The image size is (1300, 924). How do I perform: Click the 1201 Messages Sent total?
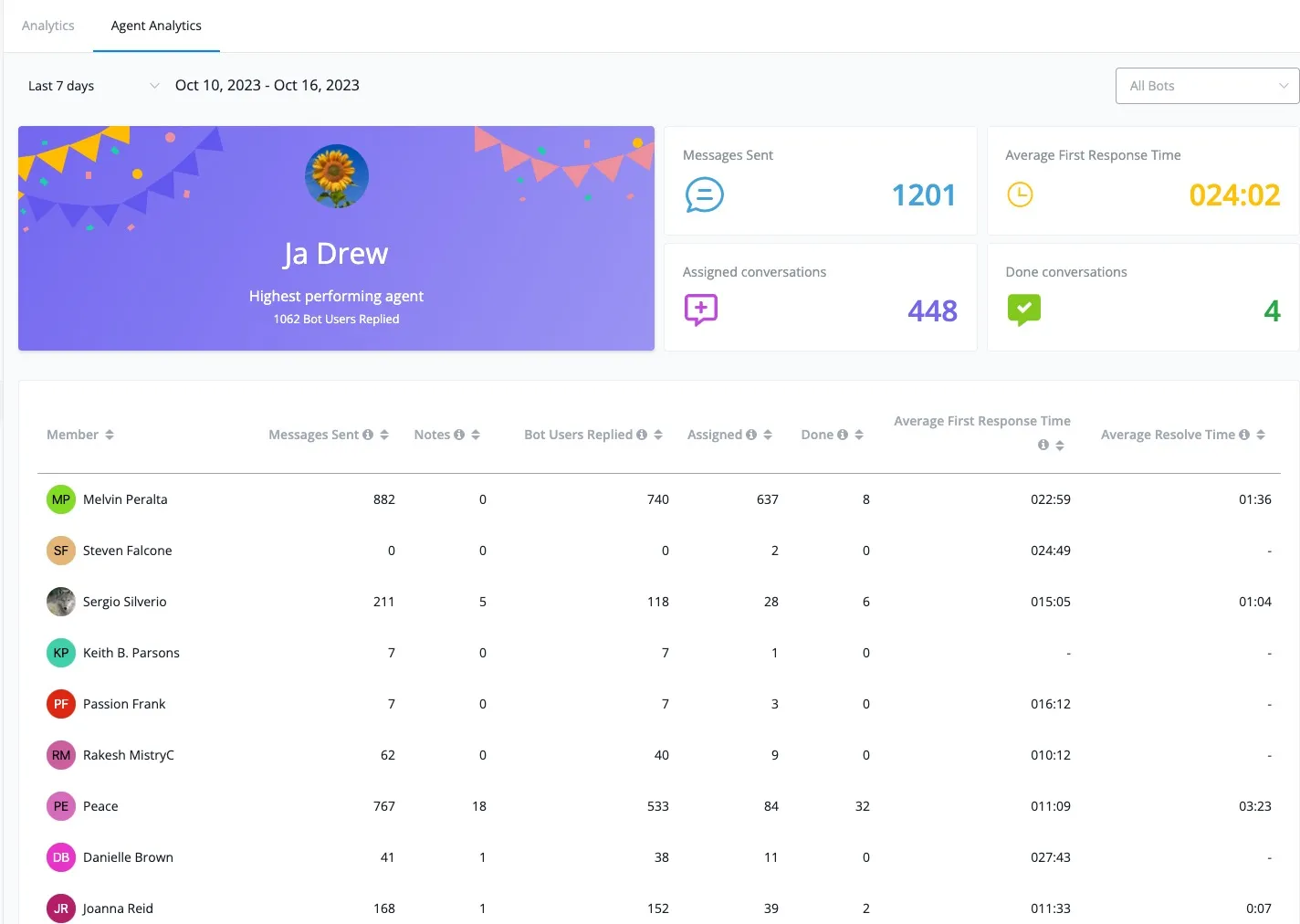pyautogui.click(x=924, y=194)
